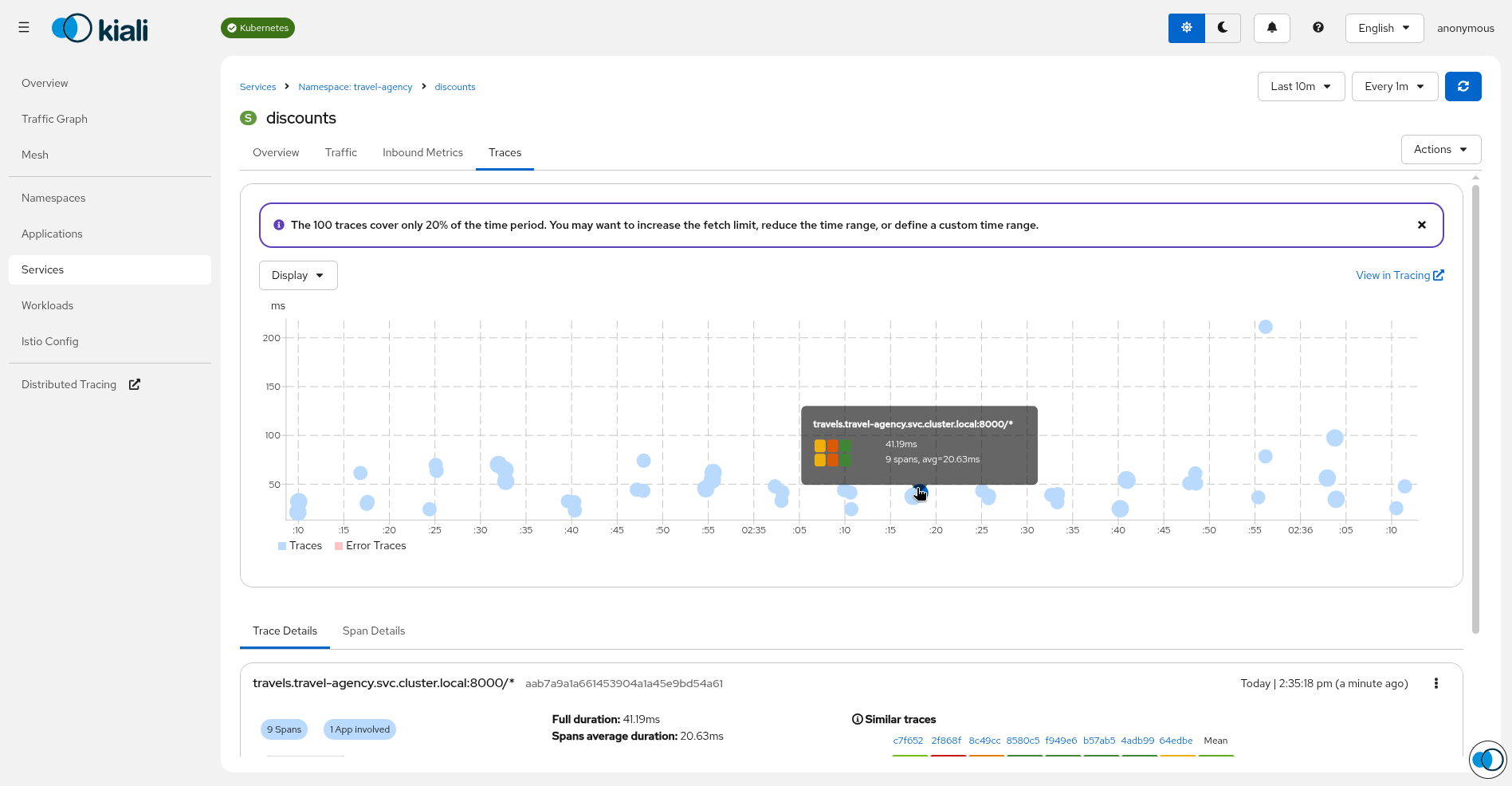Click the Services breadcrumb link
Viewport: 1512px width, 786px height.
(x=257, y=87)
